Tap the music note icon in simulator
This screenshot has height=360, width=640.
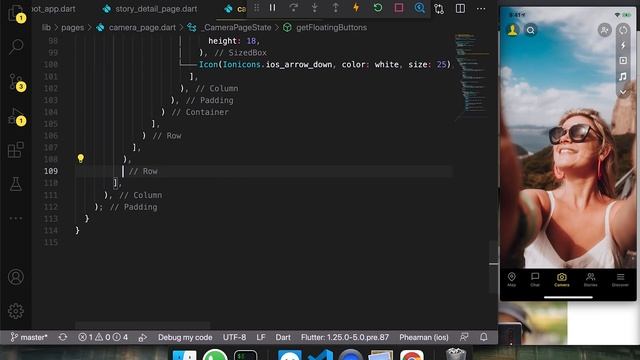click(623, 76)
